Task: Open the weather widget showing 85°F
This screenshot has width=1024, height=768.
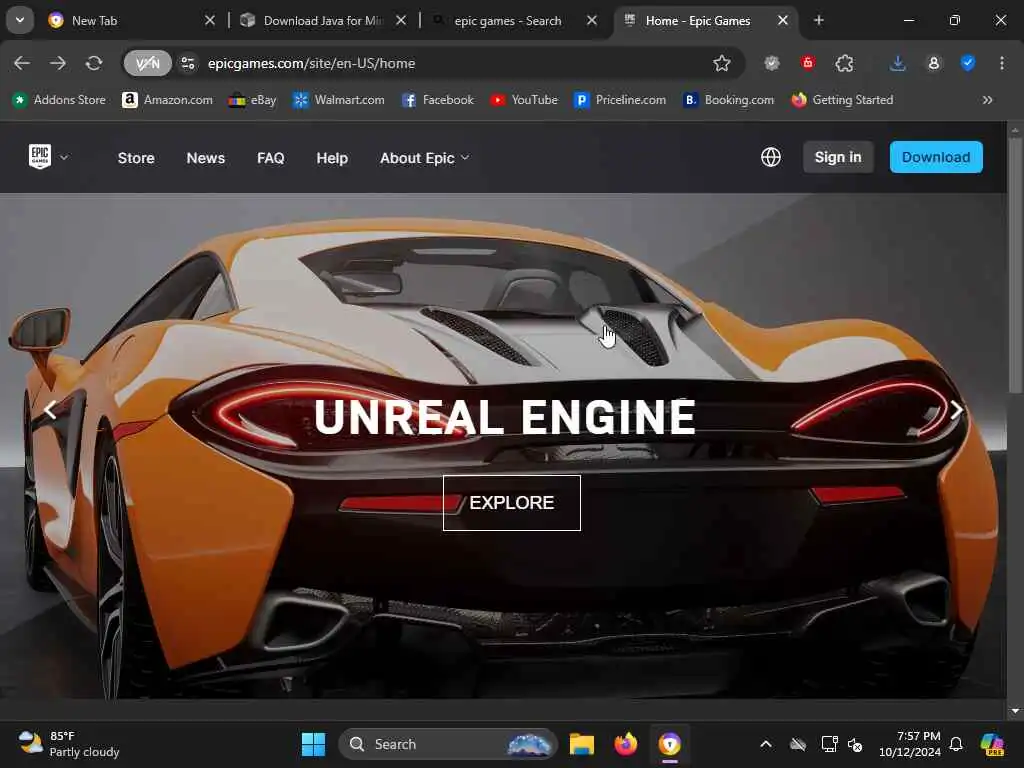Action: click(x=69, y=744)
